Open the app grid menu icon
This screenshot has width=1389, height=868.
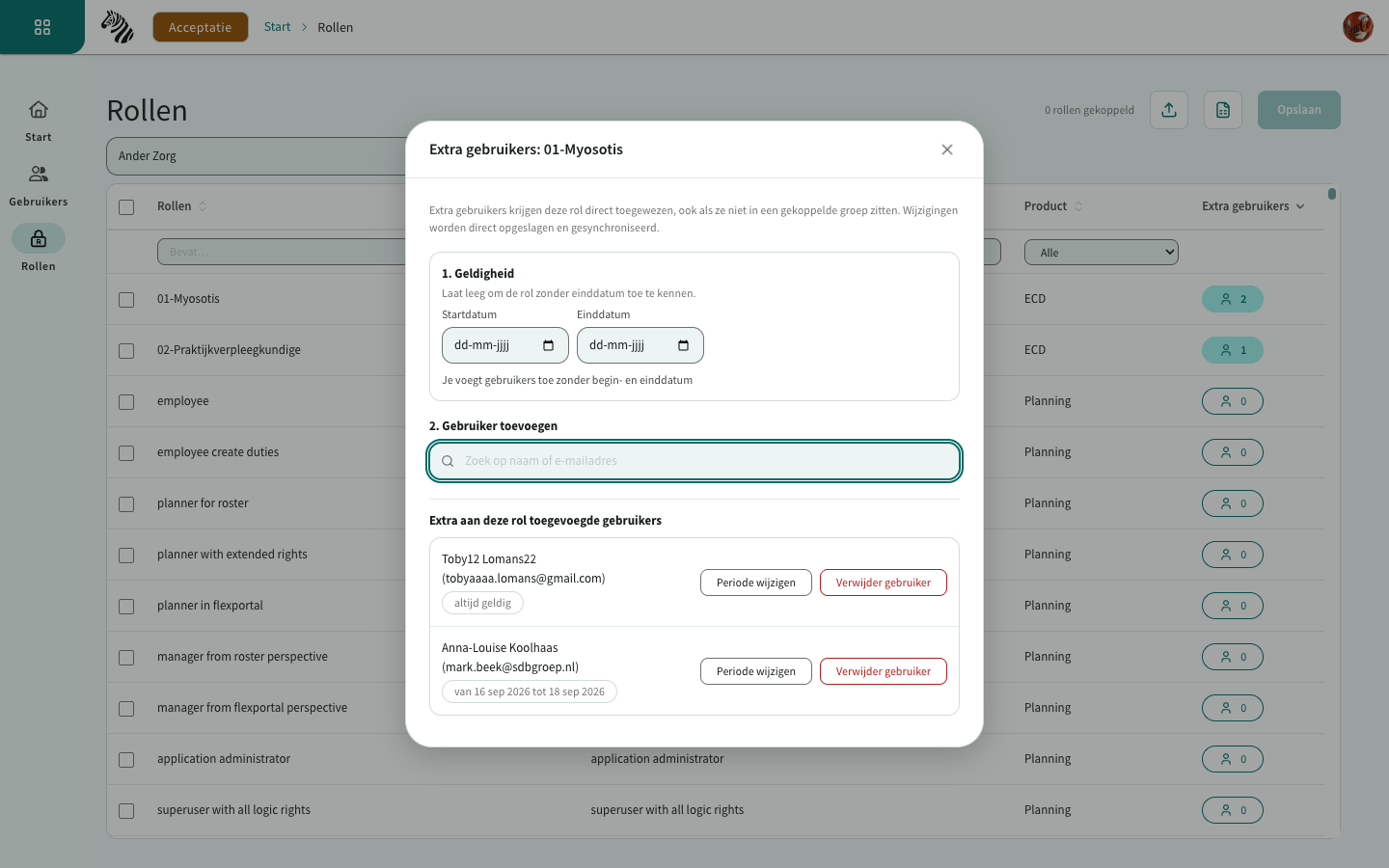(42, 27)
